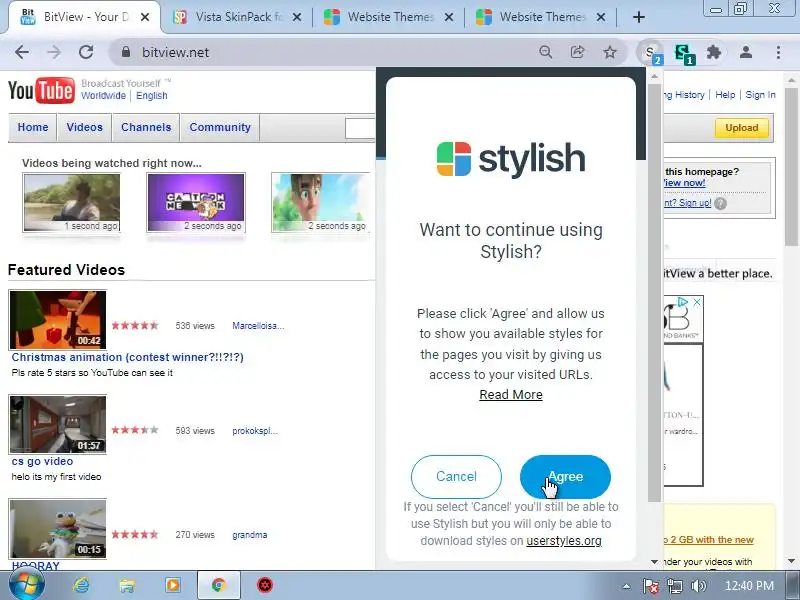Click the Agree button in Stylish popup

point(565,477)
